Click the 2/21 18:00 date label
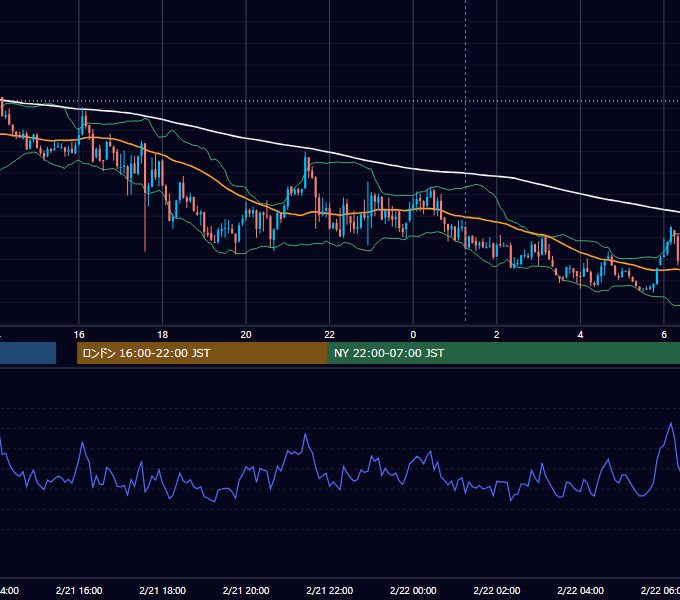 coord(163,590)
